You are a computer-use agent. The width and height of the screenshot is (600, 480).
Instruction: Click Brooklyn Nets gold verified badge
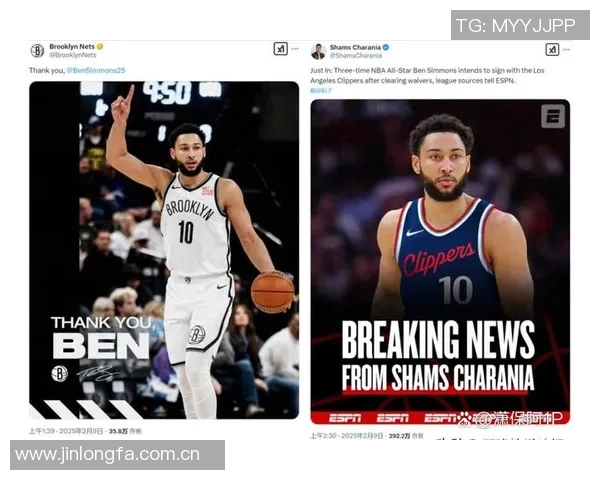pyautogui.click(x=100, y=46)
